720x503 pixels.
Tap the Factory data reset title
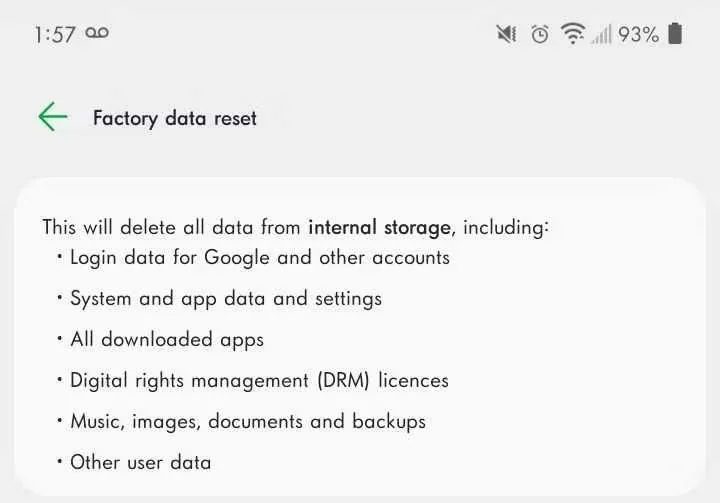click(x=175, y=118)
